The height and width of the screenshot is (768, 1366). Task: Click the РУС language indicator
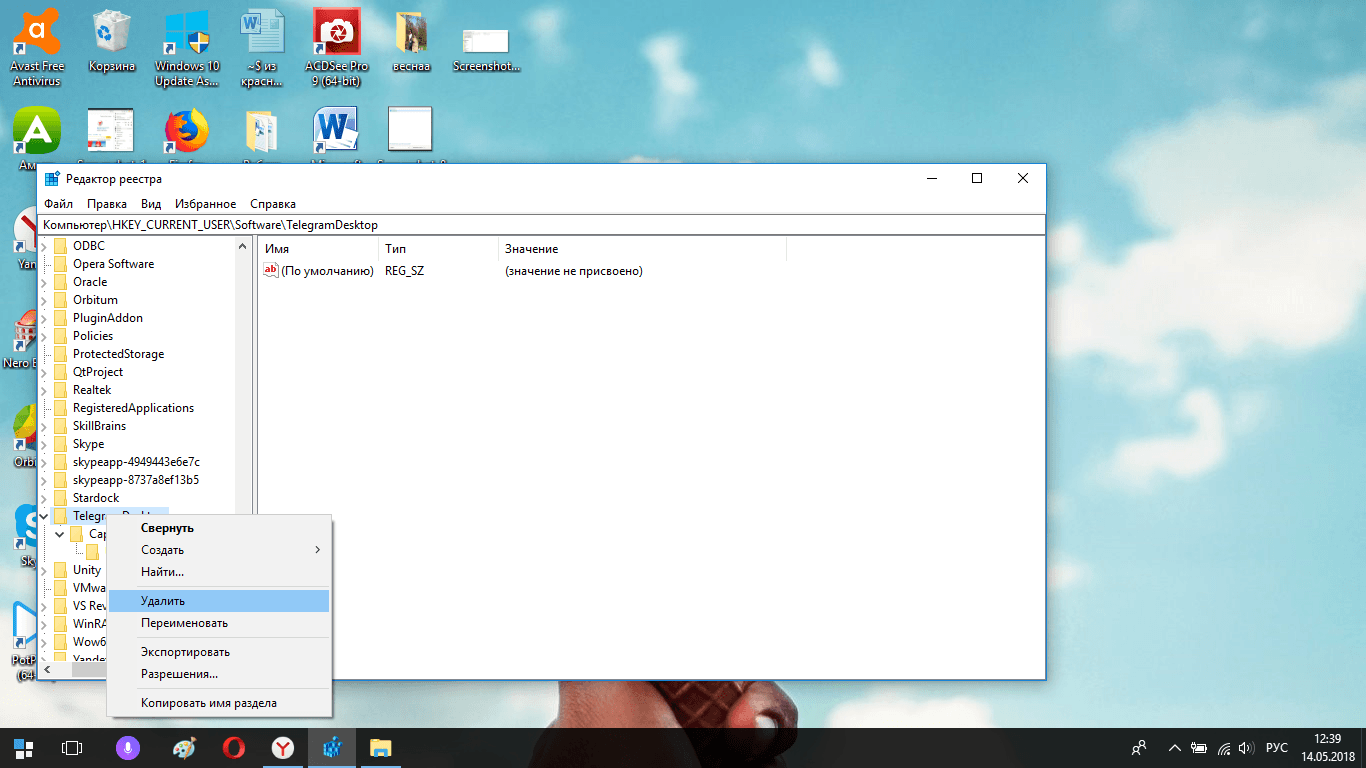tap(1277, 747)
